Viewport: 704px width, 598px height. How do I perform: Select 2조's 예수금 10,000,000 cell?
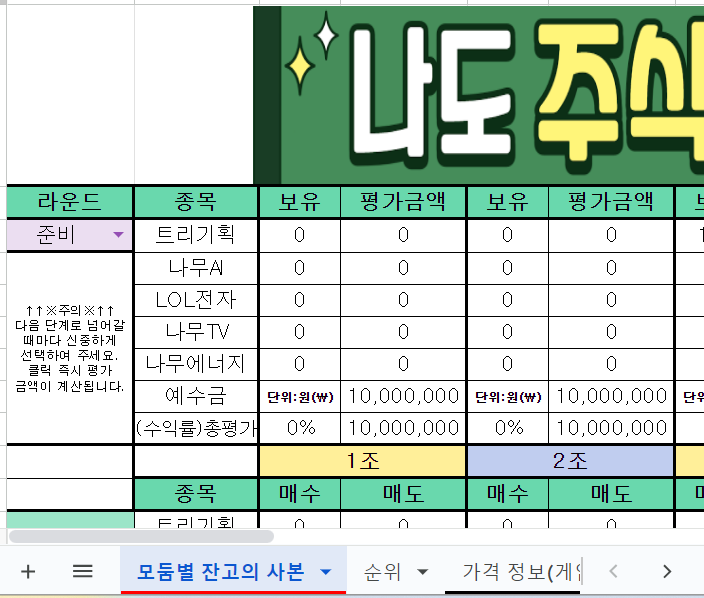[611, 396]
